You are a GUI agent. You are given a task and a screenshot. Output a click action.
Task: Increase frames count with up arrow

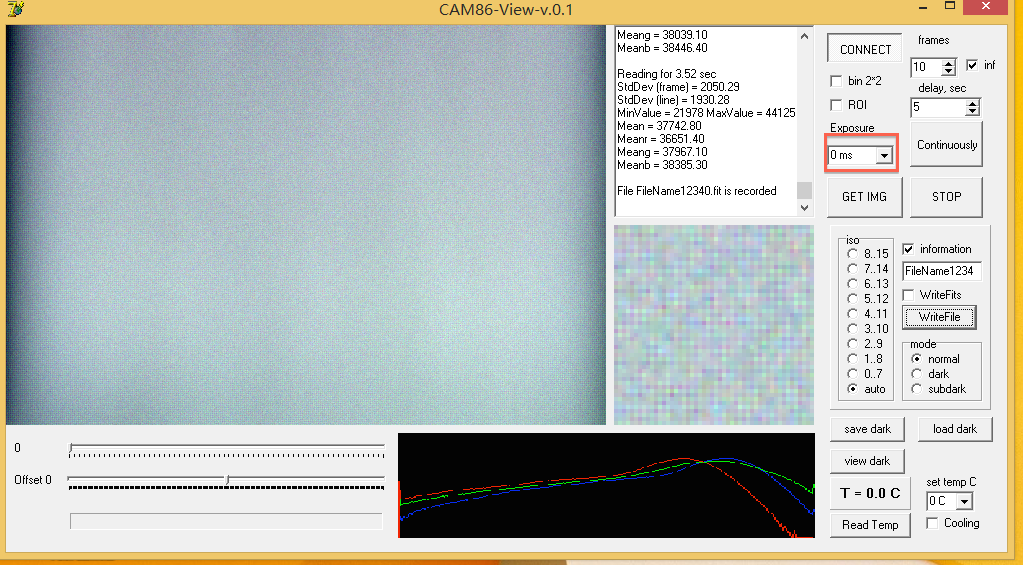pyautogui.click(x=949, y=63)
